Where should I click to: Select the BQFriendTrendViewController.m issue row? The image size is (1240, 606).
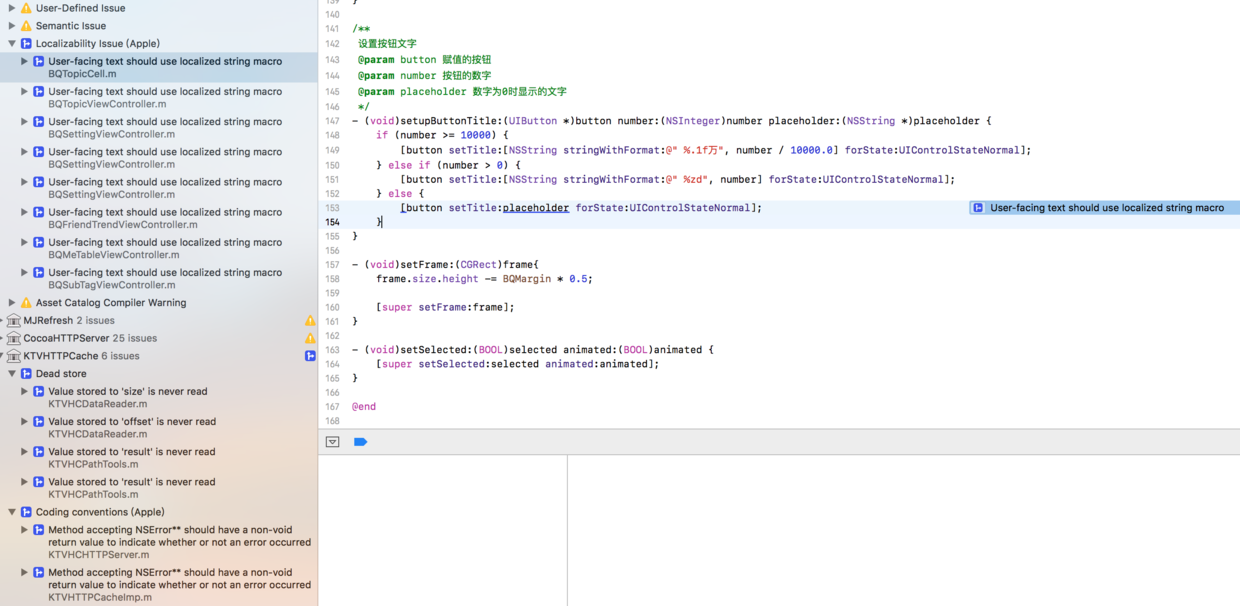(159, 218)
